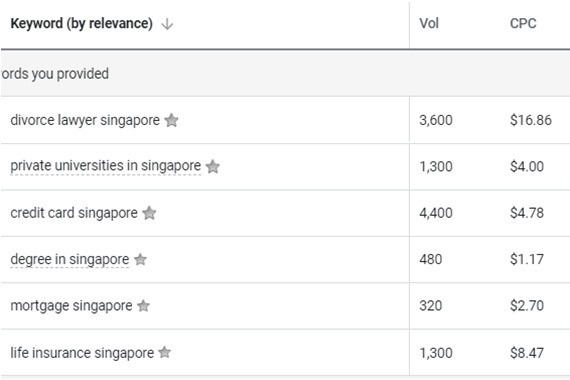Click the life insurance singapore keyword text

click(x=82, y=353)
